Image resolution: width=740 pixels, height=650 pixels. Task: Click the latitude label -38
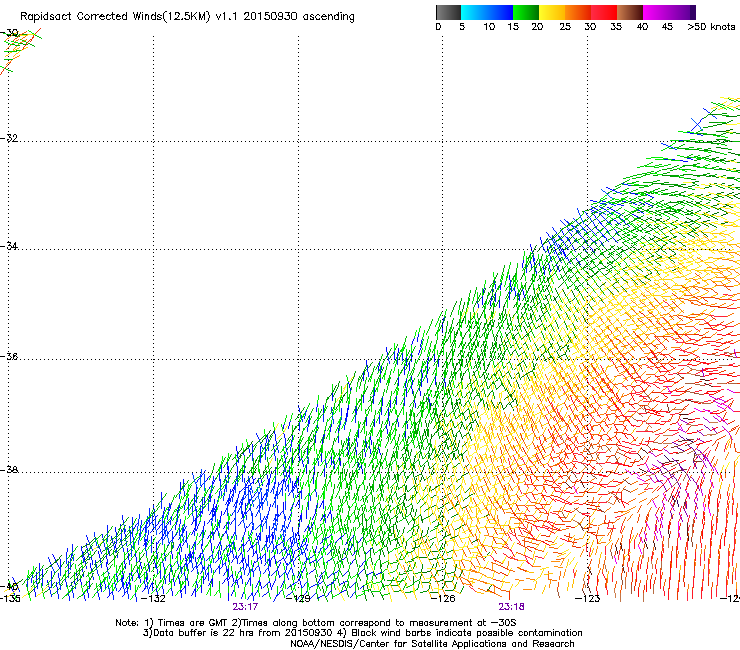click(x=9, y=469)
